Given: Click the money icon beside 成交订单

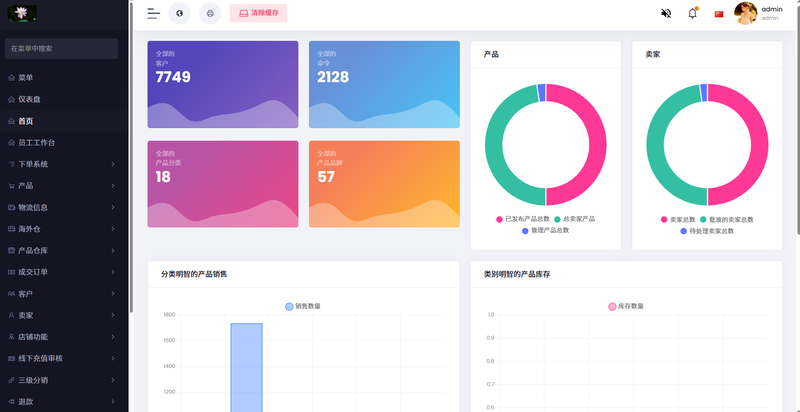Looking at the screenshot, I should [x=11, y=272].
